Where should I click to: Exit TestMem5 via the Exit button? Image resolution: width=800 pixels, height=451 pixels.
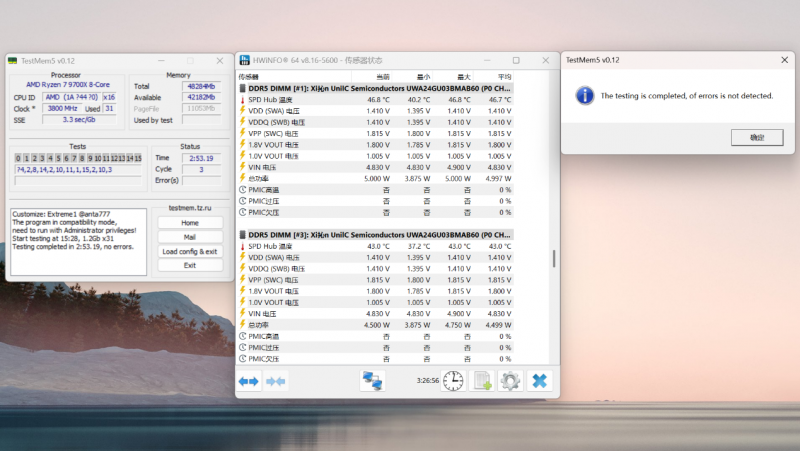coord(190,265)
